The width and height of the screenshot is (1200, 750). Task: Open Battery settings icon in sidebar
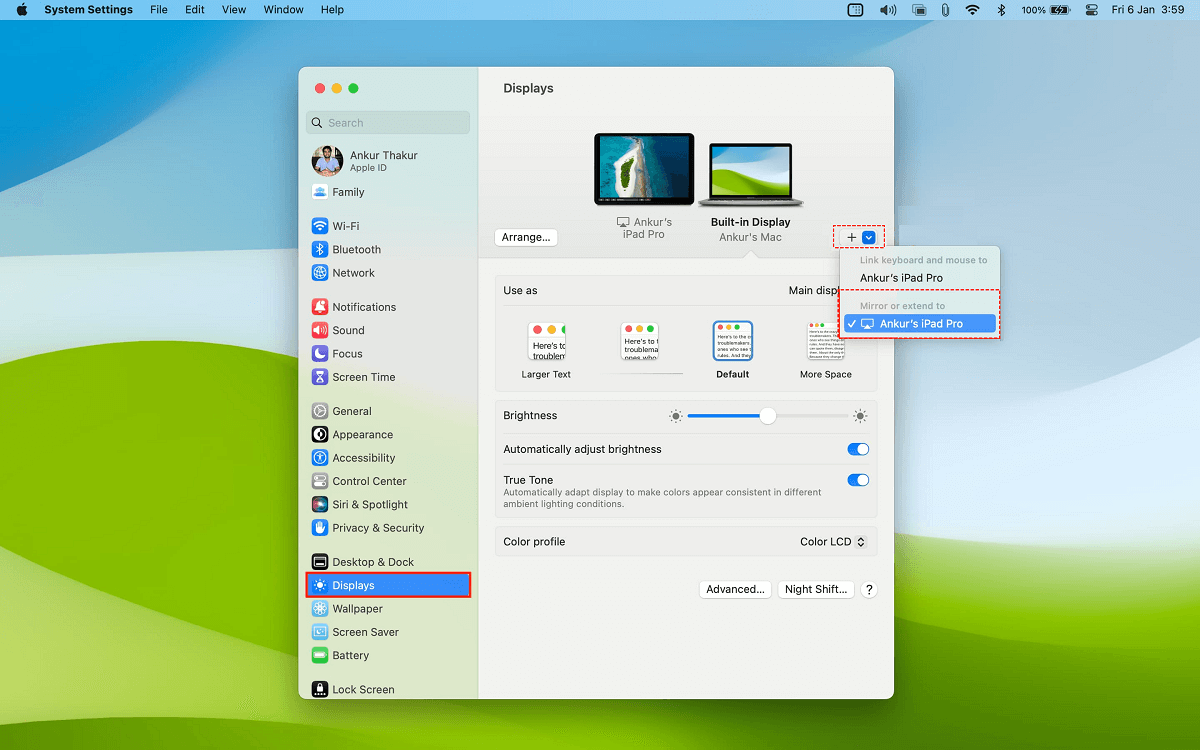coord(320,656)
